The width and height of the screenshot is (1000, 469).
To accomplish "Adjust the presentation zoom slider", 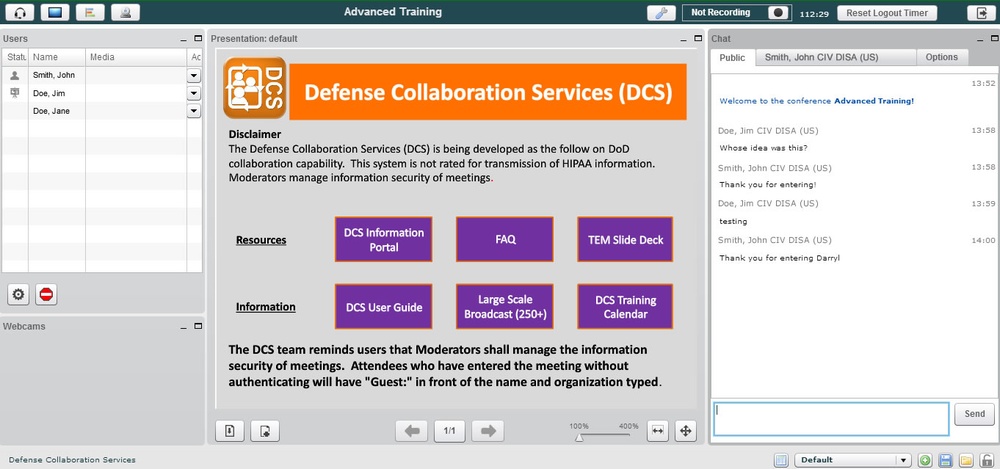I will (579, 437).
